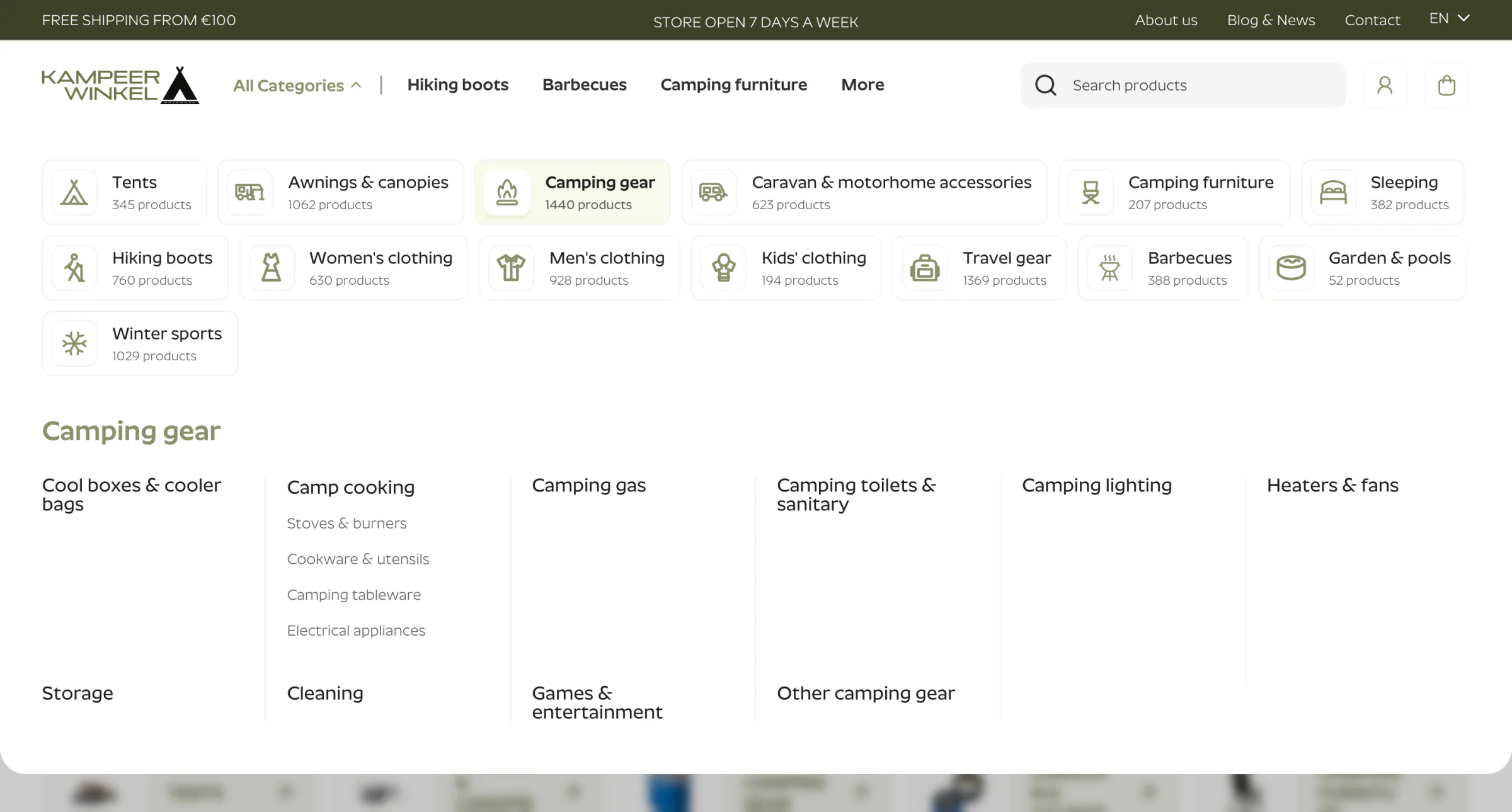Screen dimensions: 1512x812
Task: Click the Winter sports snowflake icon
Action: pyautogui.click(x=74, y=343)
